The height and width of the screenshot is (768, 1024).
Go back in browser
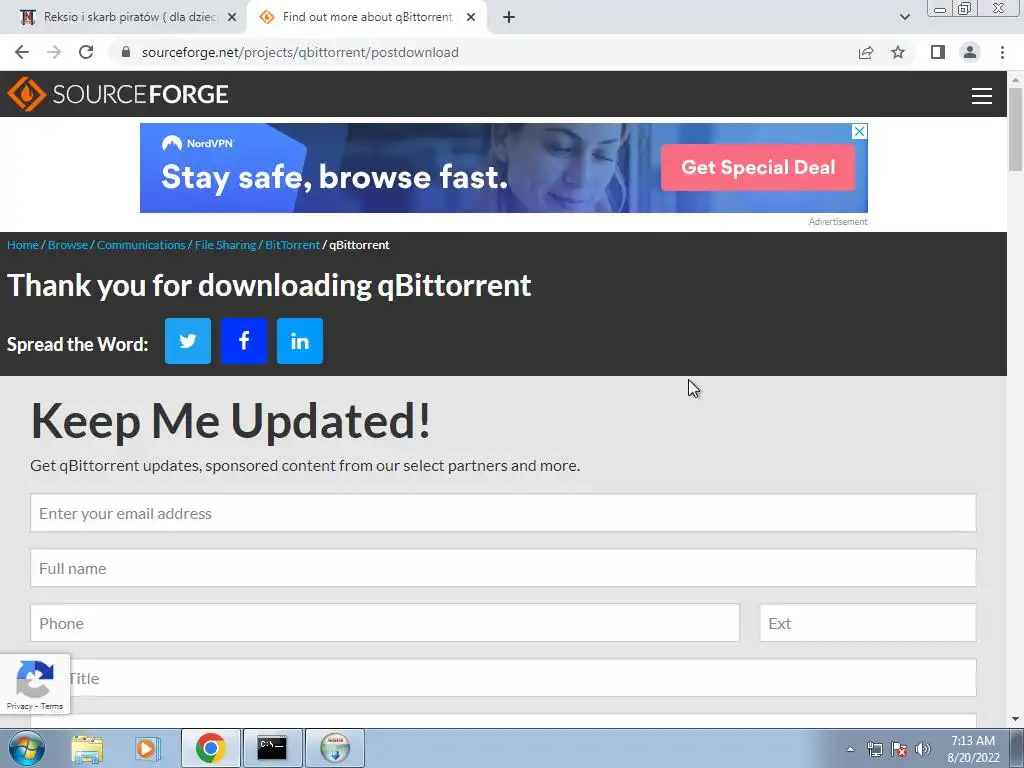[x=22, y=52]
